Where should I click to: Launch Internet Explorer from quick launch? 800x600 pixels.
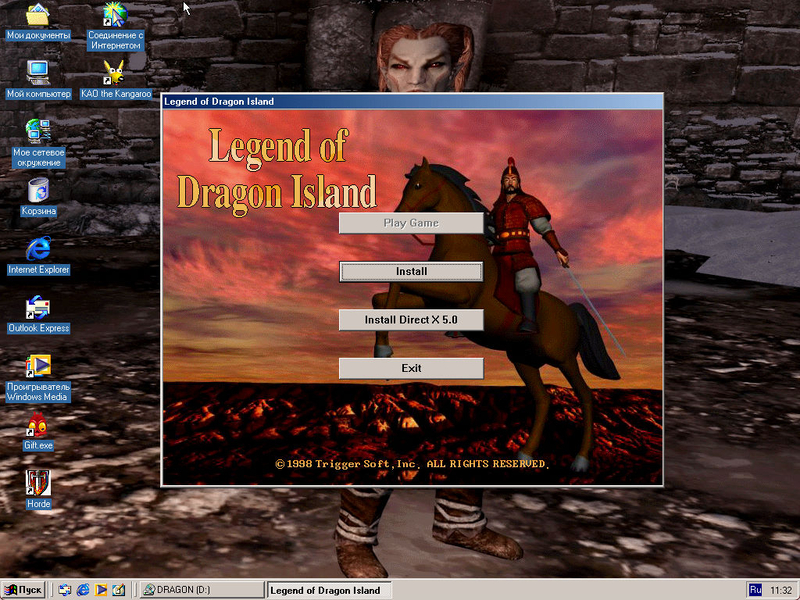(x=83, y=590)
